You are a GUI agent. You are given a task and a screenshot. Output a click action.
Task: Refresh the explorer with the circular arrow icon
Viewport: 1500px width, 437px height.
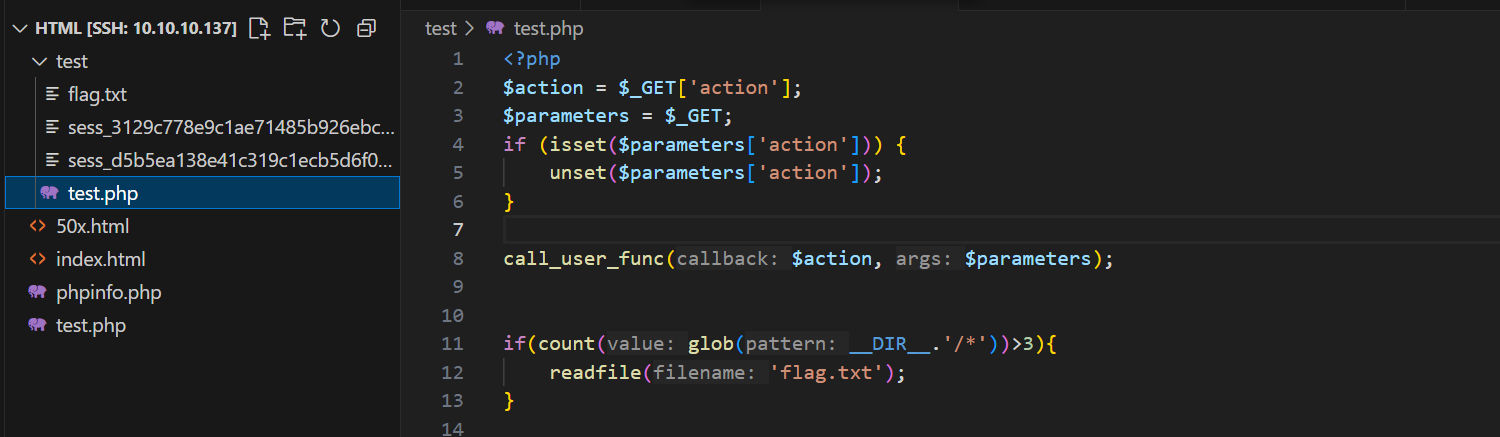click(330, 28)
